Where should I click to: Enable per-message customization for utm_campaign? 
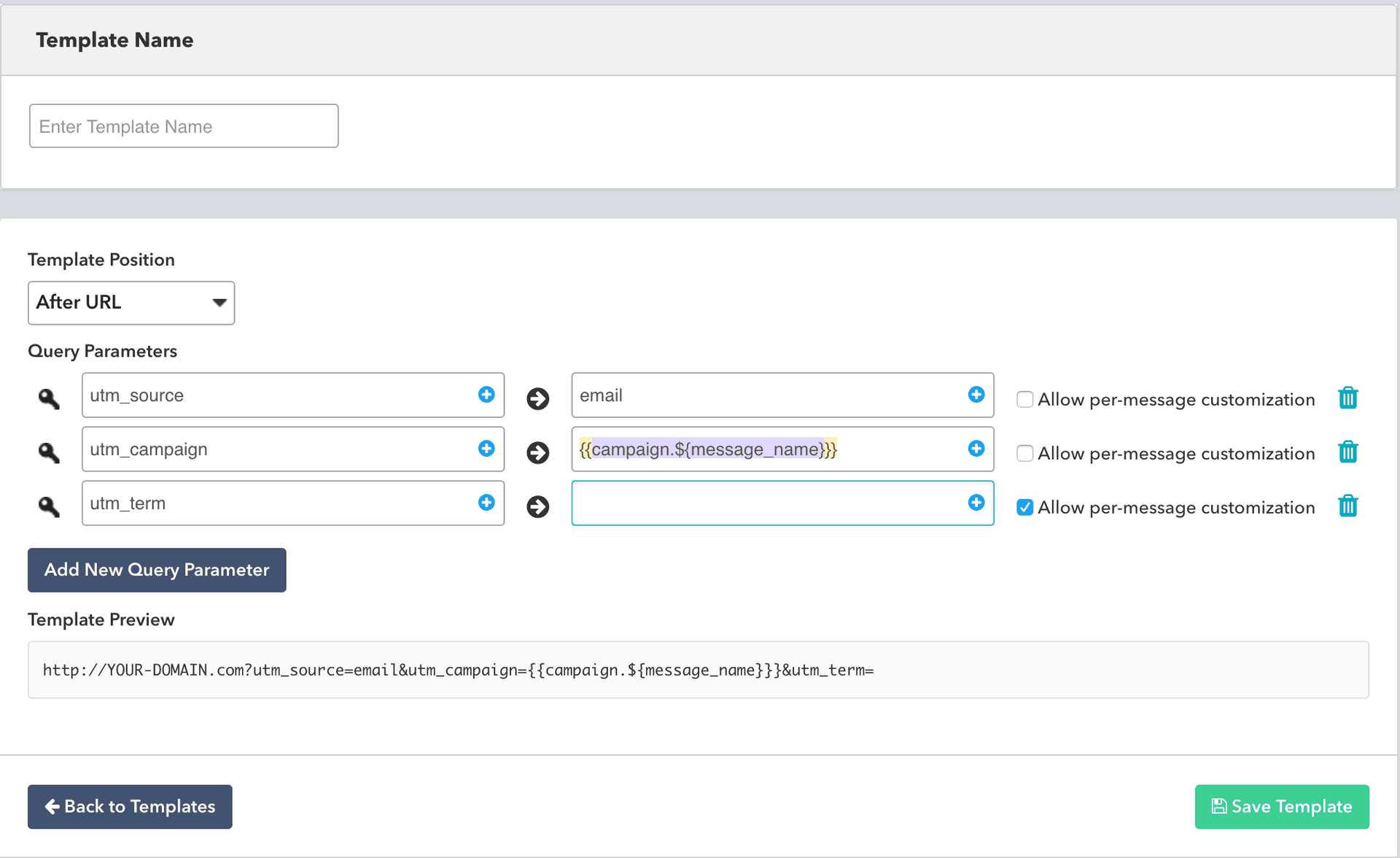pos(1024,453)
